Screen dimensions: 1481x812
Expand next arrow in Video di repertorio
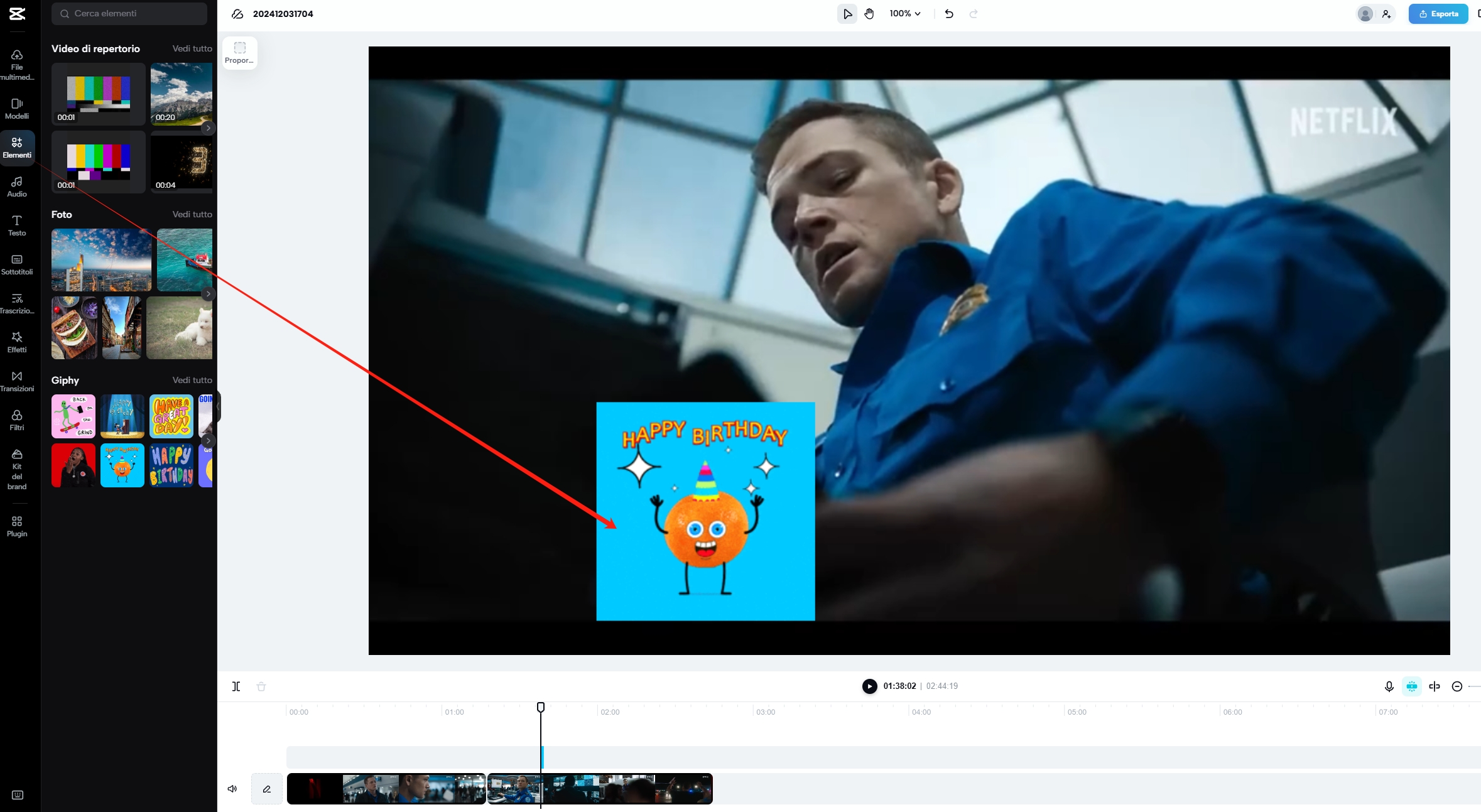(208, 127)
